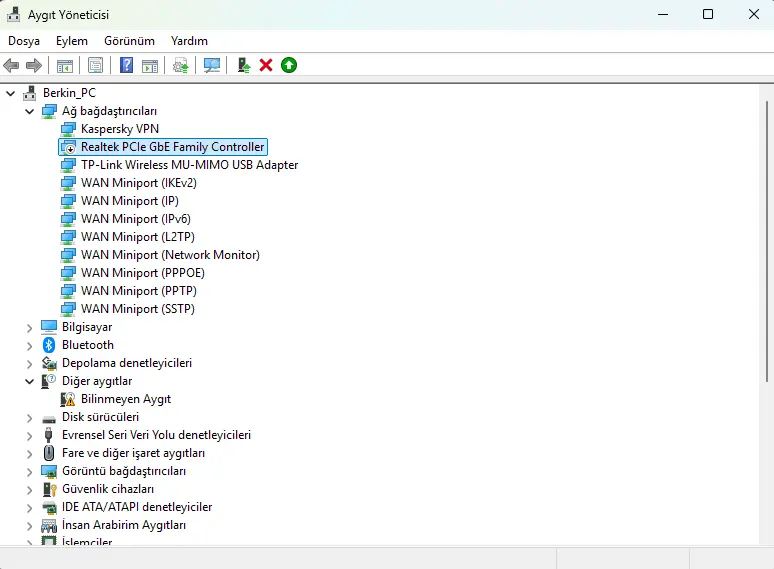Click the show/hide console tree icon
The width and height of the screenshot is (774, 569).
(65, 65)
